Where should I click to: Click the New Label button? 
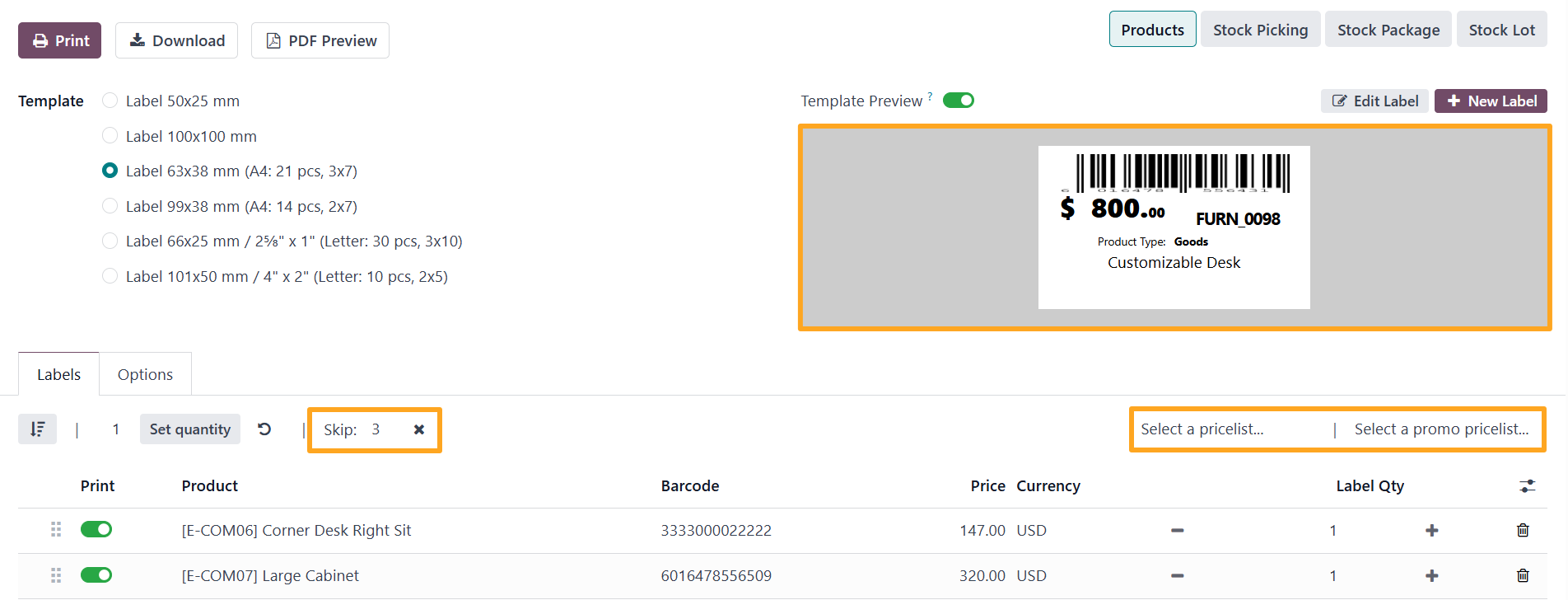pos(1491,101)
